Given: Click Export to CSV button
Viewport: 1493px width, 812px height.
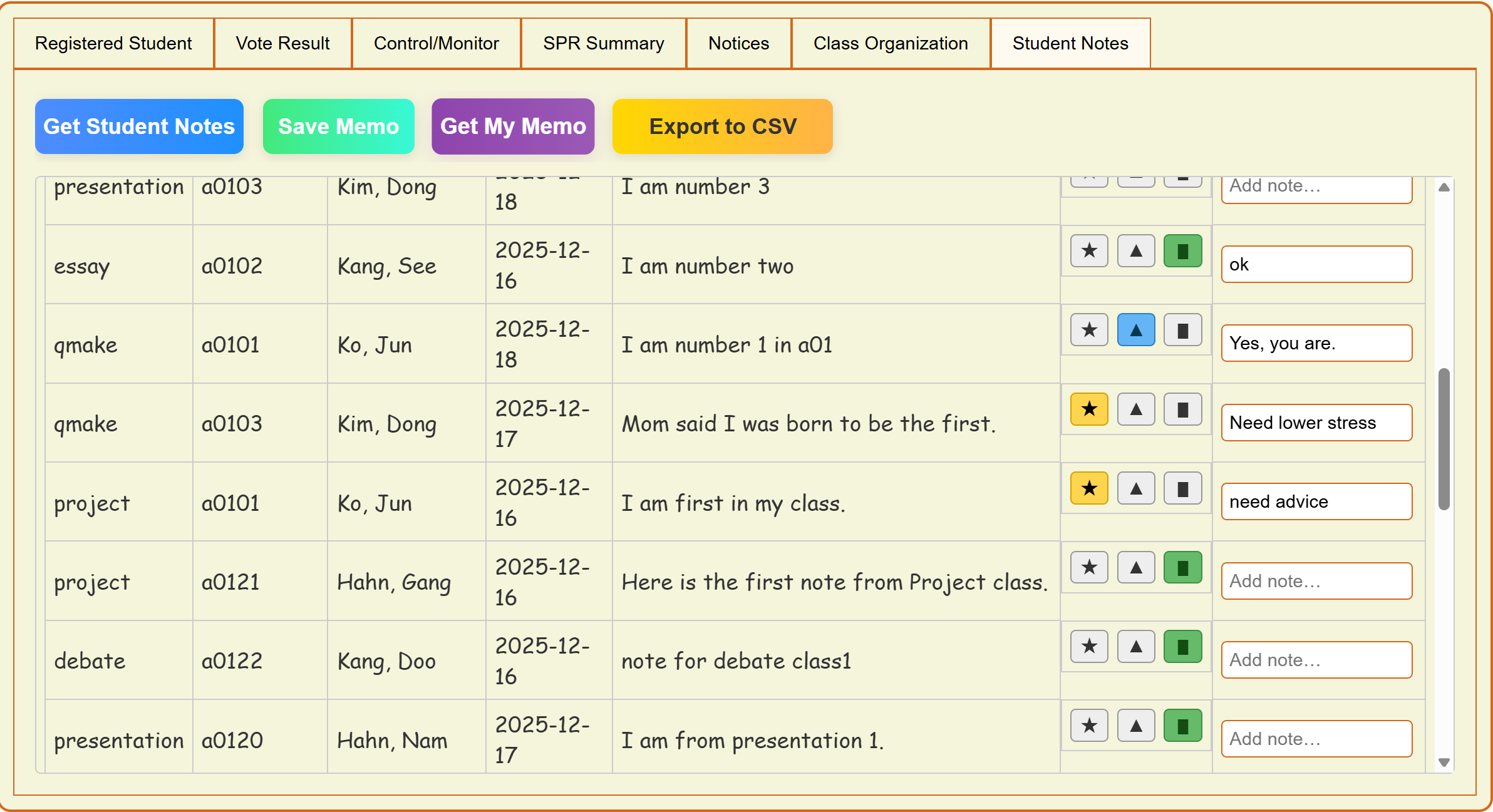Looking at the screenshot, I should click(722, 126).
